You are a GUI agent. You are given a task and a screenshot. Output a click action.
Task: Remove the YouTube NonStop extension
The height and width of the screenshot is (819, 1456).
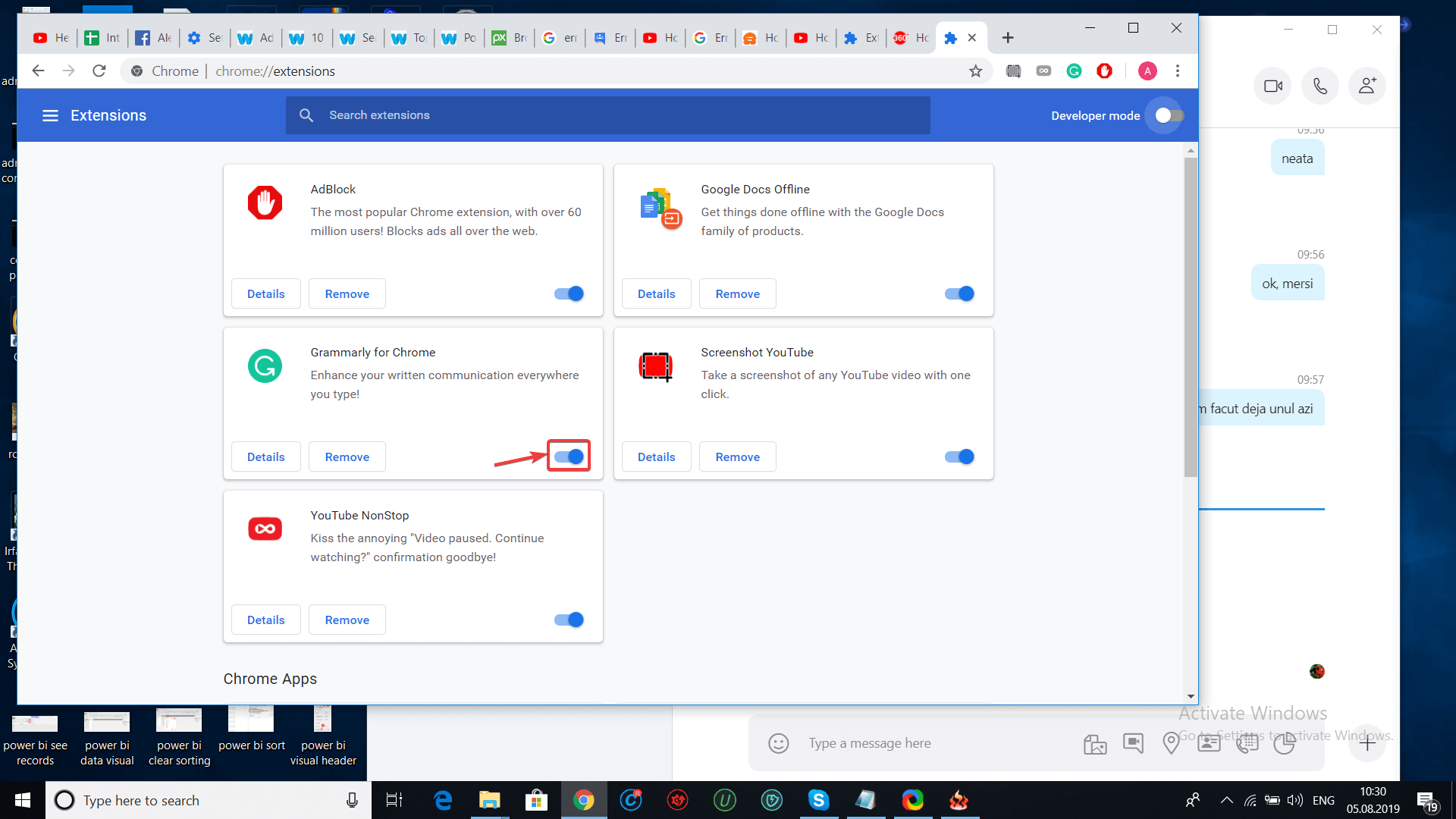click(347, 620)
